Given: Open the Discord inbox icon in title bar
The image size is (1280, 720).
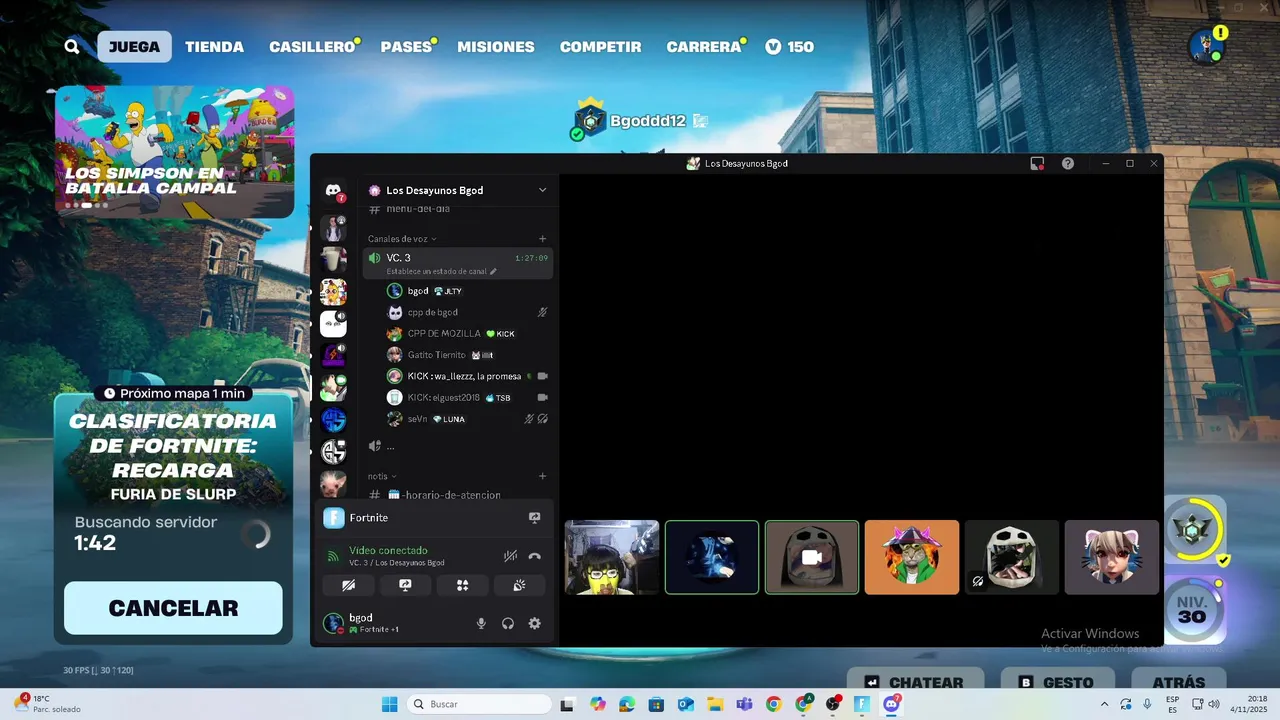Looking at the screenshot, I should tap(1037, 163).
